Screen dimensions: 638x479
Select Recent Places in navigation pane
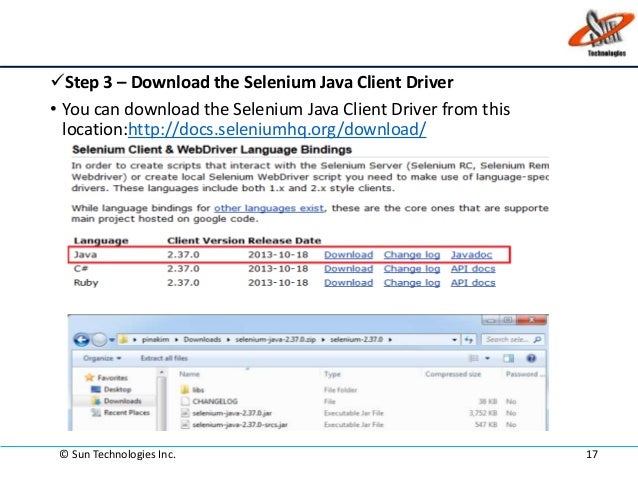pyautogui.click(x=127, y=413)
